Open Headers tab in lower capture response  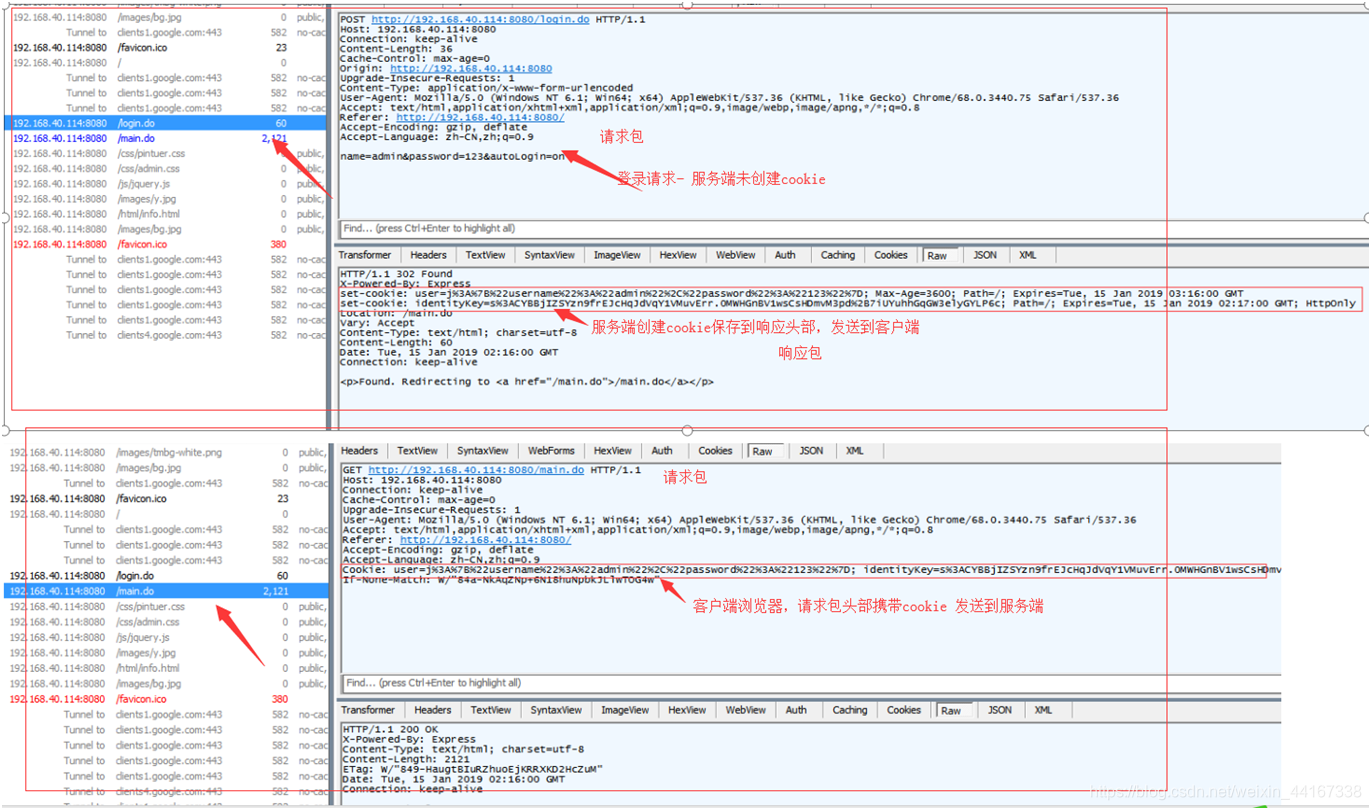432,710
